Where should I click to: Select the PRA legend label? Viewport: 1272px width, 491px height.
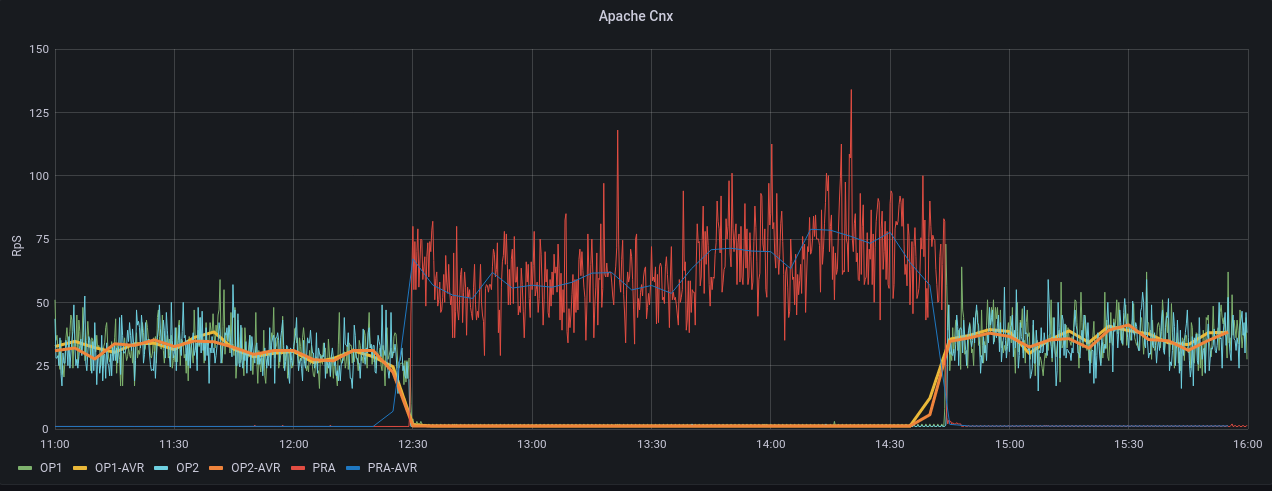325,467
